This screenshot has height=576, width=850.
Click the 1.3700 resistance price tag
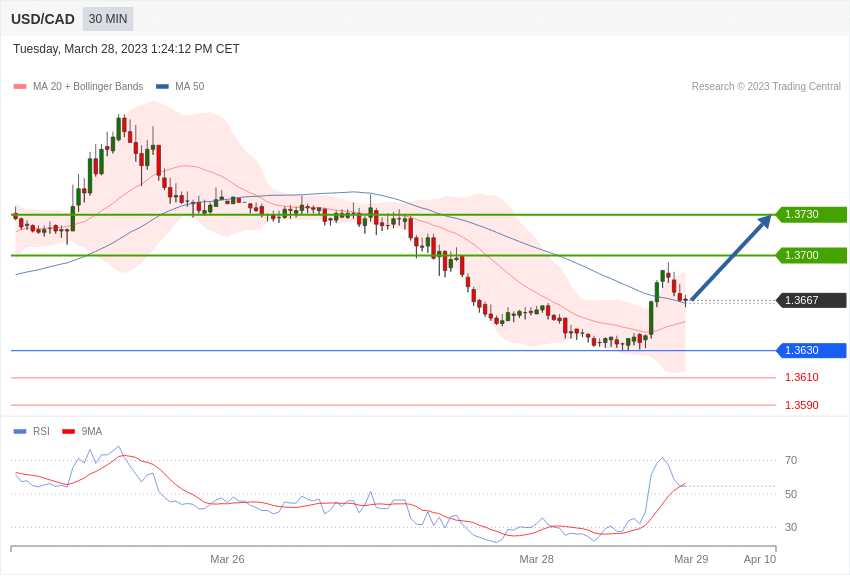coord(812,255)
